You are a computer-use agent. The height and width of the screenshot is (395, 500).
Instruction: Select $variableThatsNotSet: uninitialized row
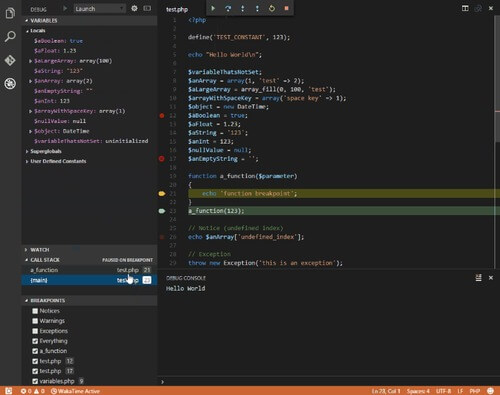(x=89, y=141)
